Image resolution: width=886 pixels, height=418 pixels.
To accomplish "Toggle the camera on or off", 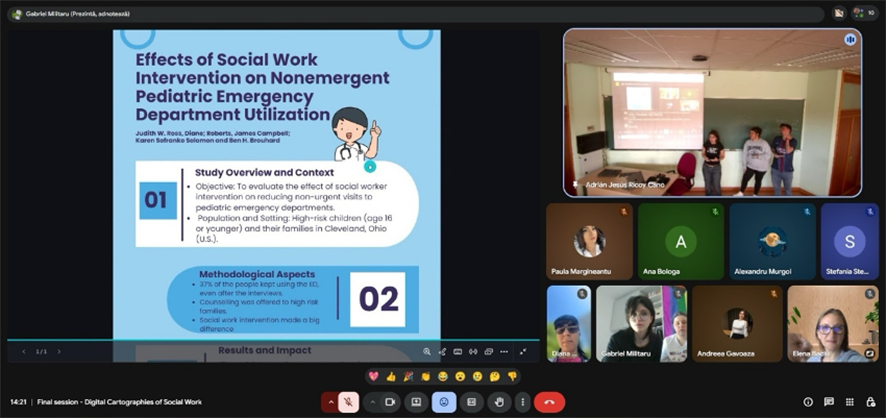I will tap(390, 402).
